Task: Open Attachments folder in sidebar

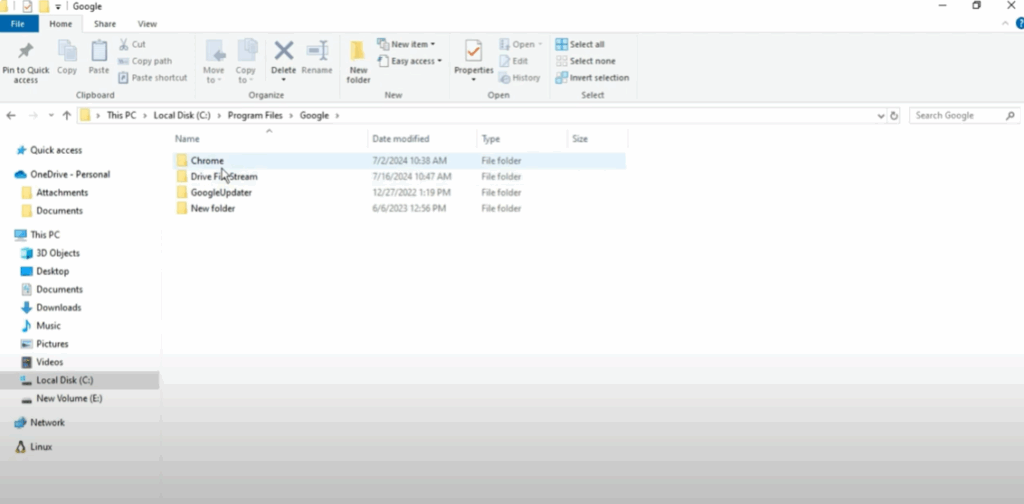Action: [x=55, y=193]
